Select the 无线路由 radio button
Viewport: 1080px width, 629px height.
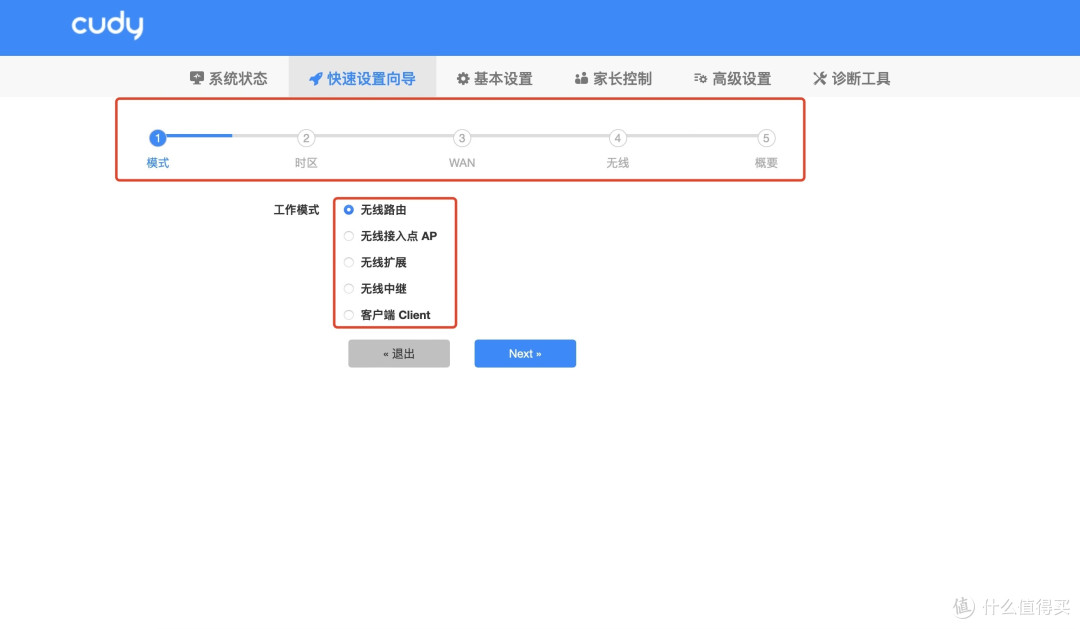point(349,209)
